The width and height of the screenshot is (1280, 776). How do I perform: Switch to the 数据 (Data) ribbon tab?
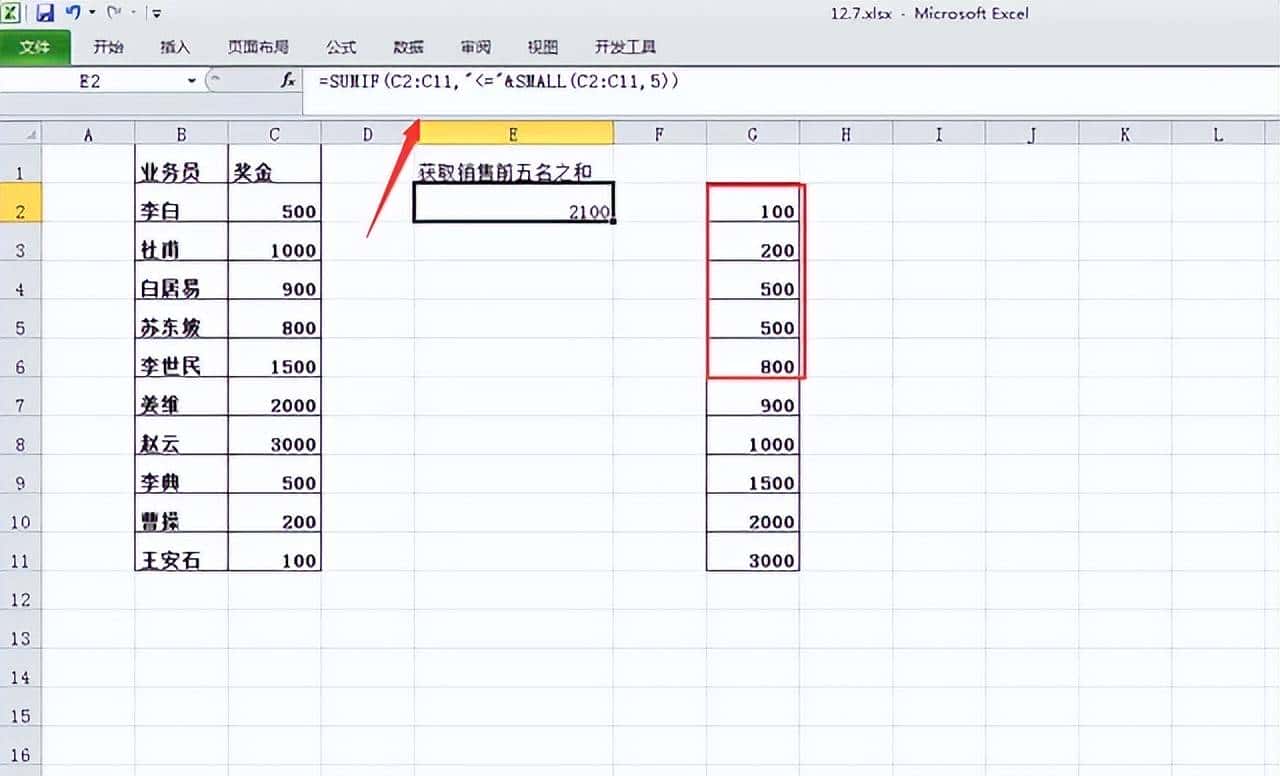(408, 47)
